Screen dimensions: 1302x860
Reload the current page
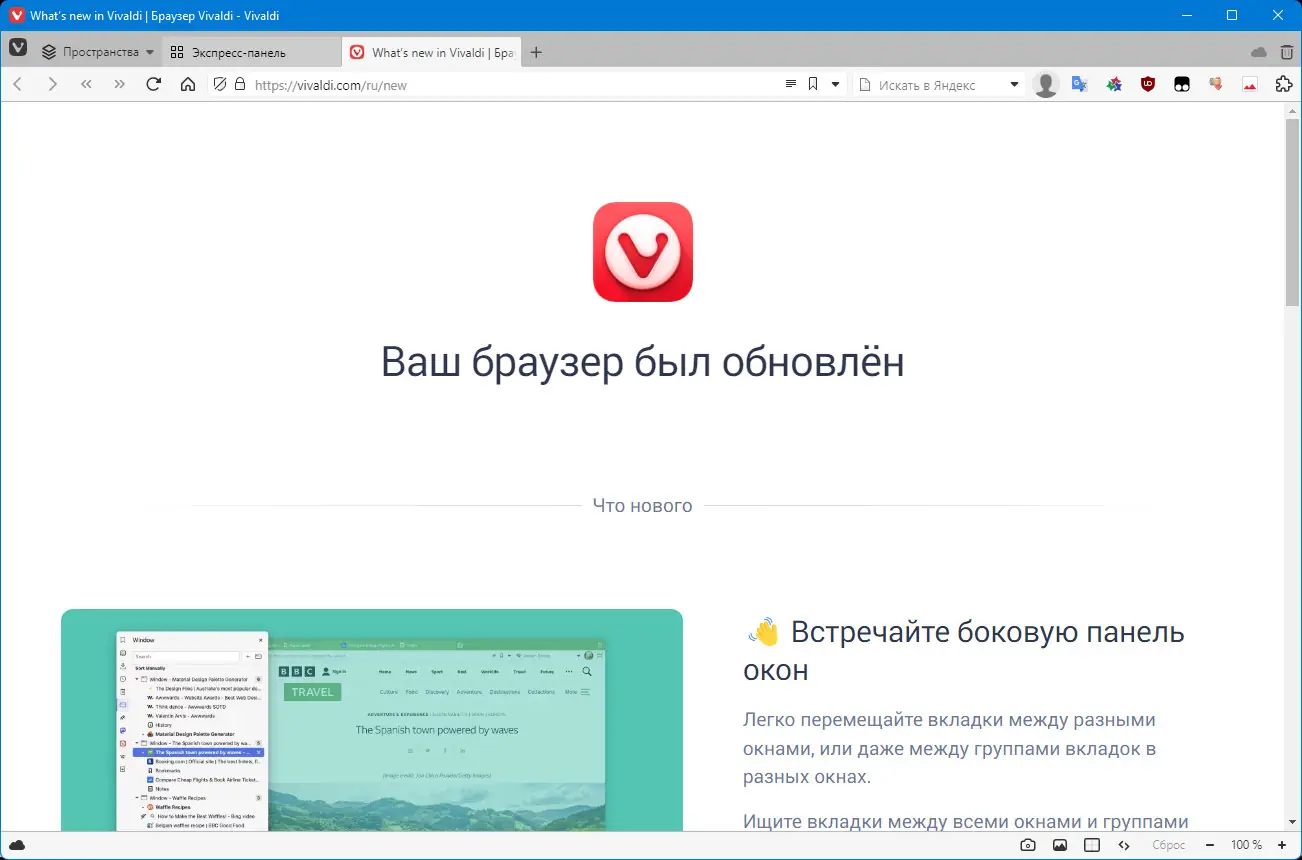coord(153,85)
